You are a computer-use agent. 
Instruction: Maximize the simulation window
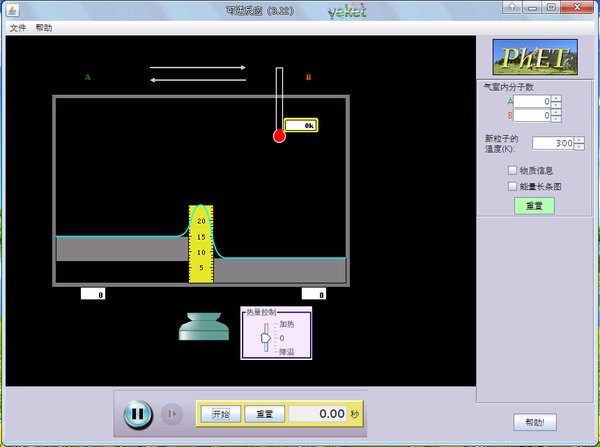pyautogui.click(x=551, y=7)
